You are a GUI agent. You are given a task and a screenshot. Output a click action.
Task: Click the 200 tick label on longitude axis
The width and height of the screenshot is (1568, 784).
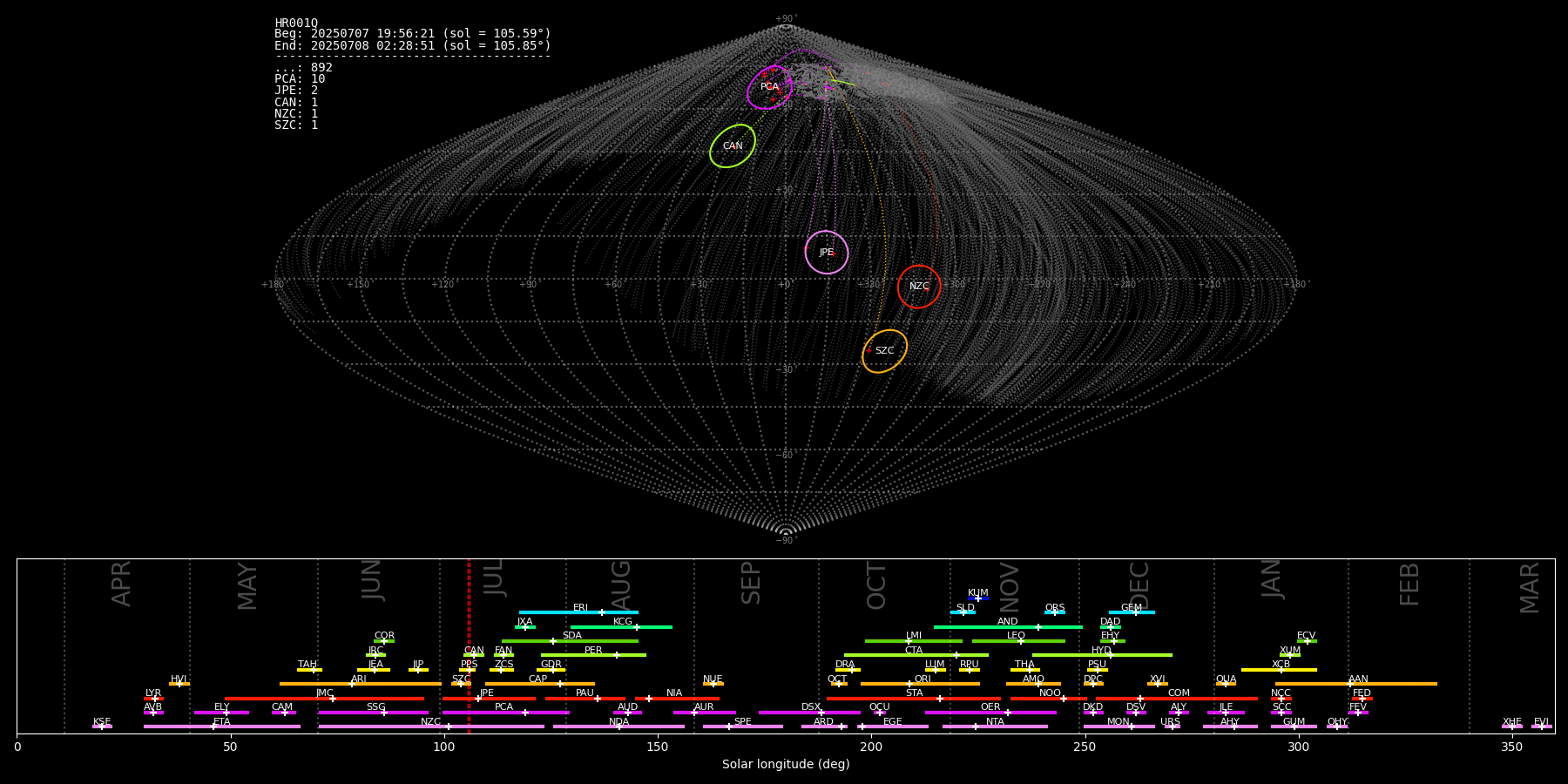click(x=871, y=747)
